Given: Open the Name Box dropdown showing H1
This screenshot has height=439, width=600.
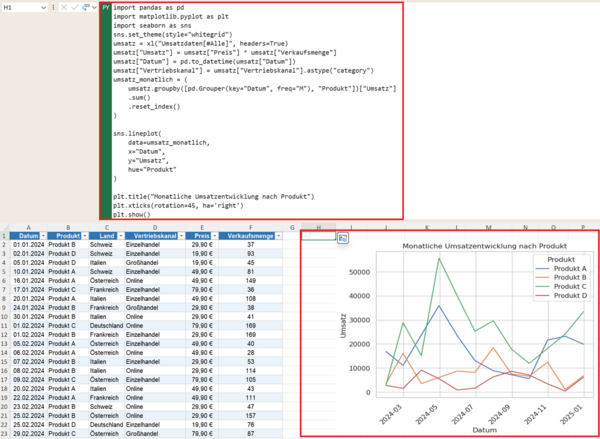Looking at the screenshot, I should point(43,7).
